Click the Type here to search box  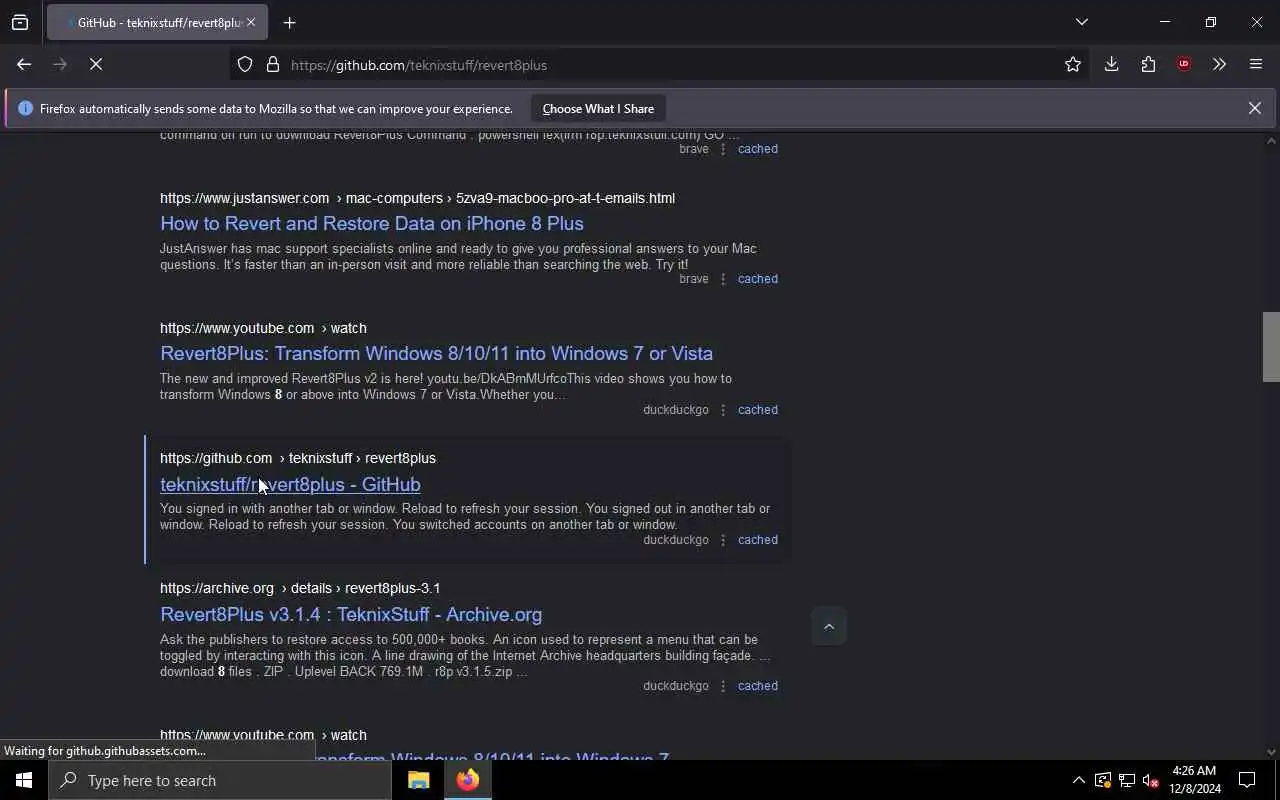point(220,780)
